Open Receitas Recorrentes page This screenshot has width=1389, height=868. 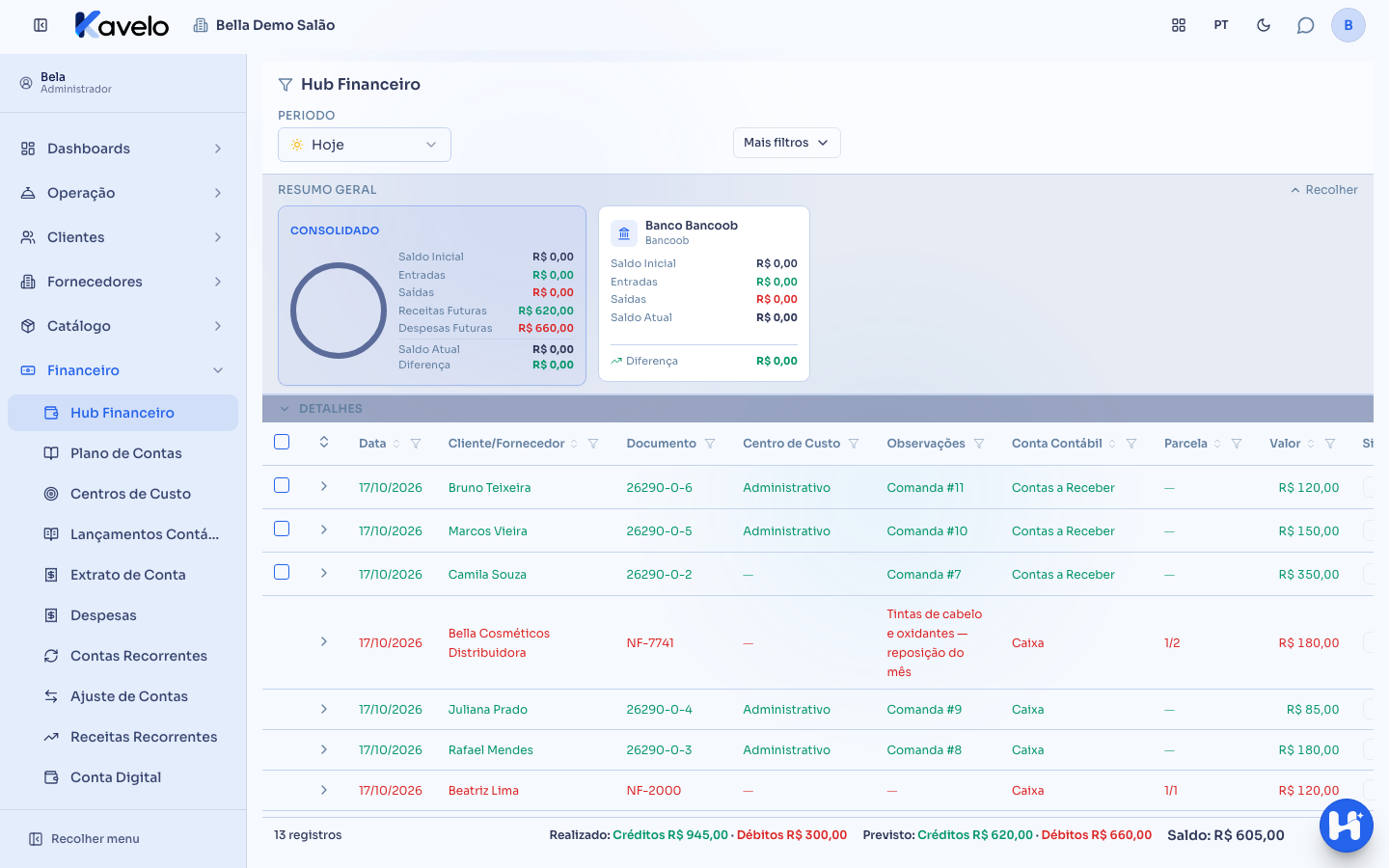pyautogui.click(x=123, y=737)
